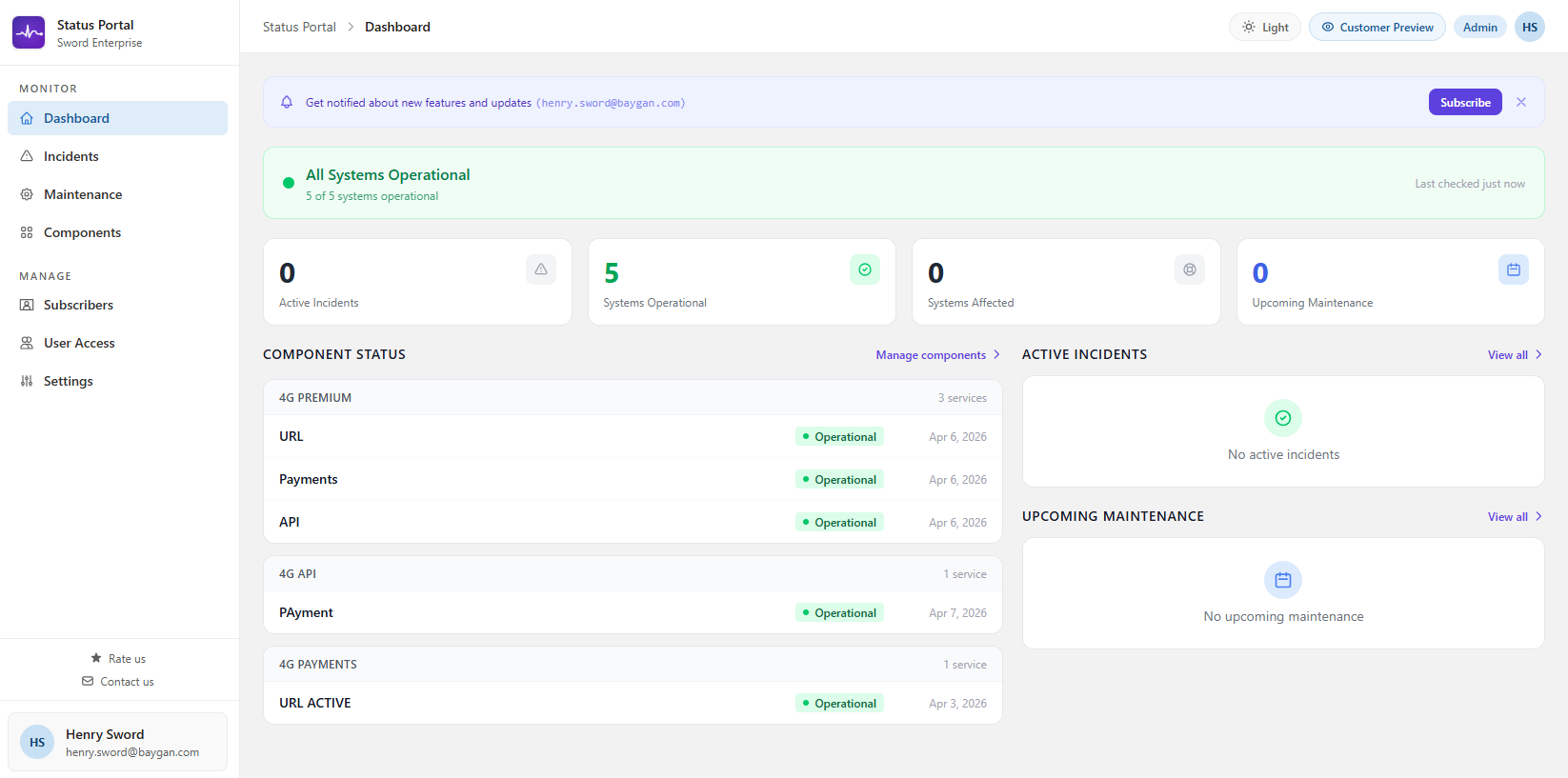Select the API component row
This screenshot has width=1568, height=778.
pyautogui.click(x=633, y=522)
